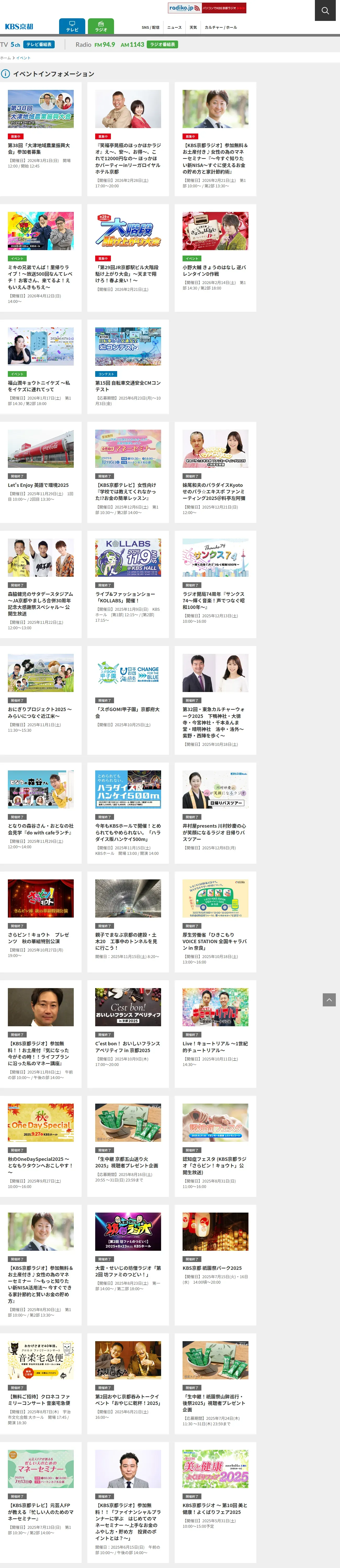
Task: Go to ホーム in the breadcrumb
Action: (5, 58)
